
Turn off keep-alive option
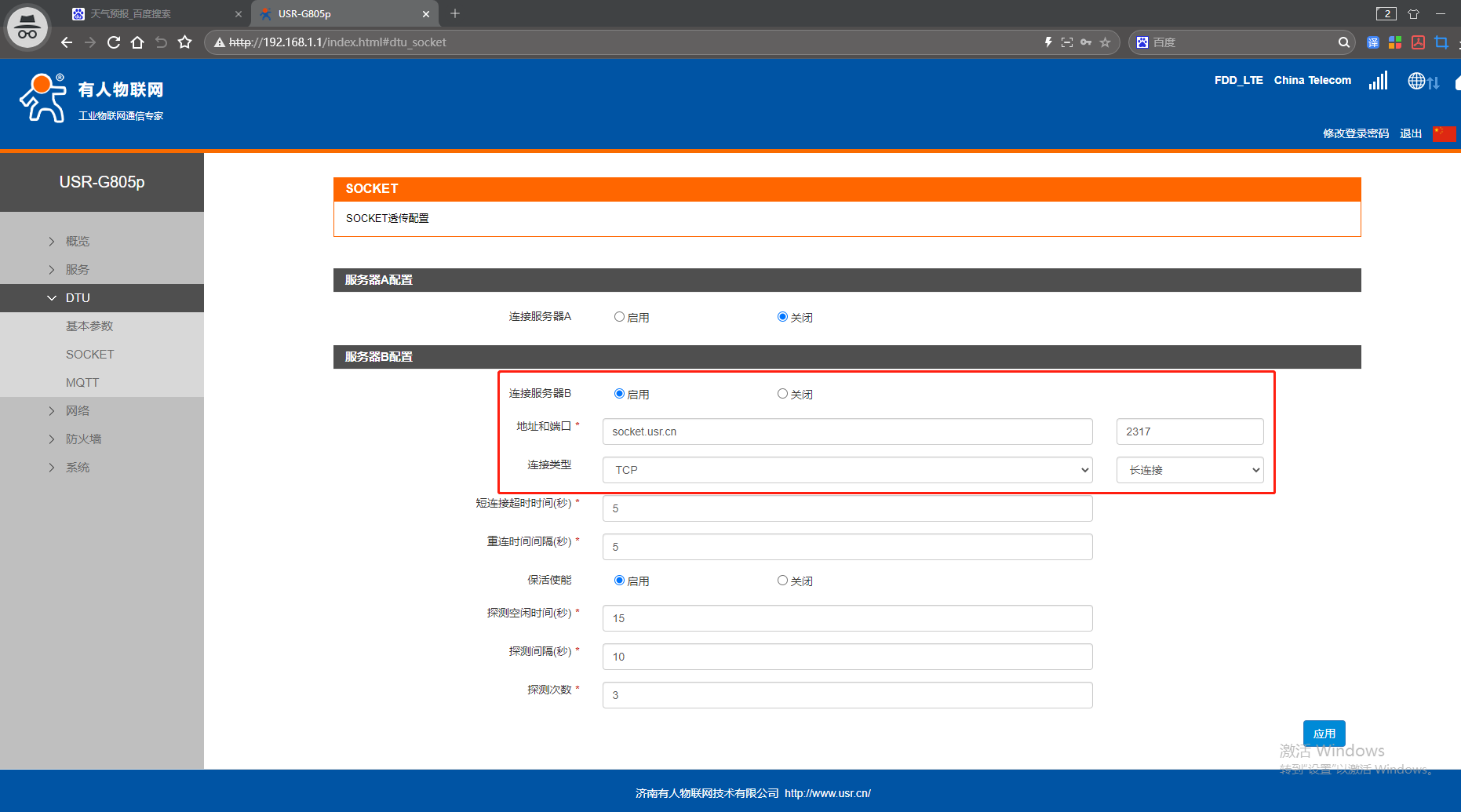[782, 581]
